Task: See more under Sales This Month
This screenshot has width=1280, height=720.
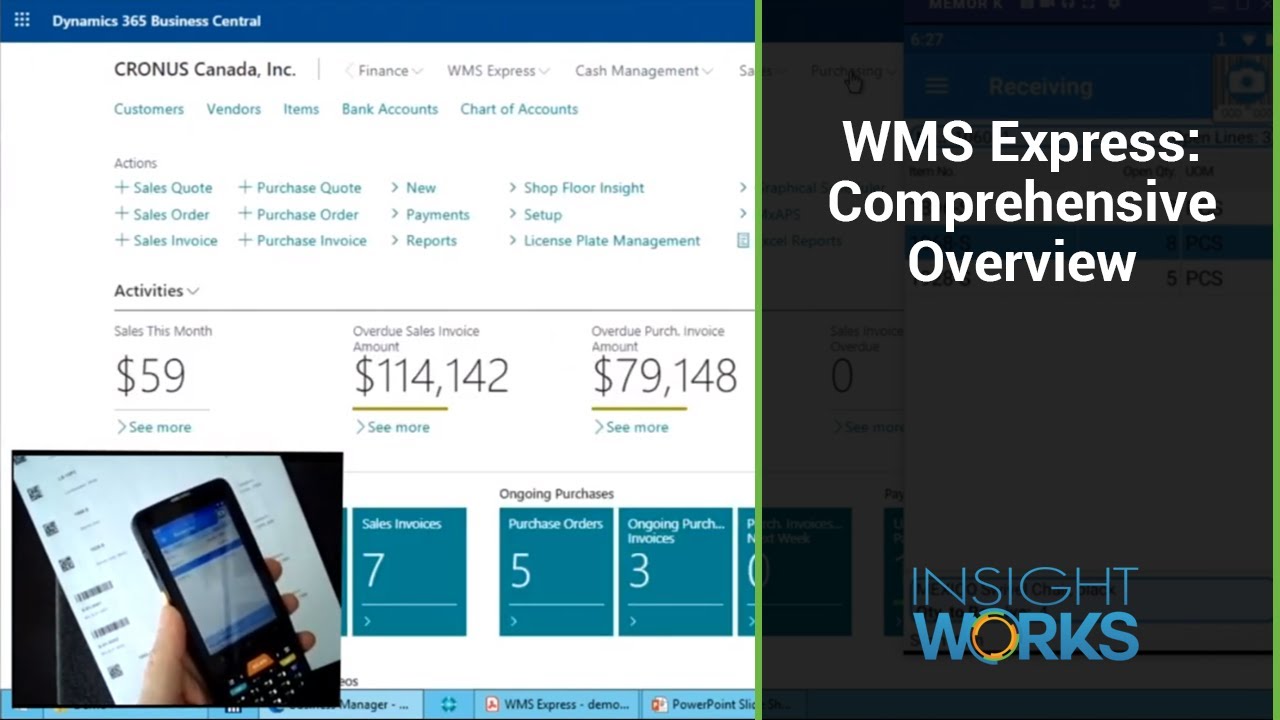Action: [x=153, y=427]
